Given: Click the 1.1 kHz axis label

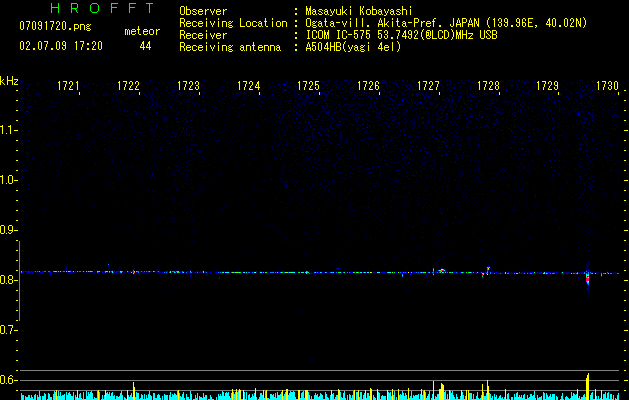Looking at the screenshot, I should [x=8, y=130].
